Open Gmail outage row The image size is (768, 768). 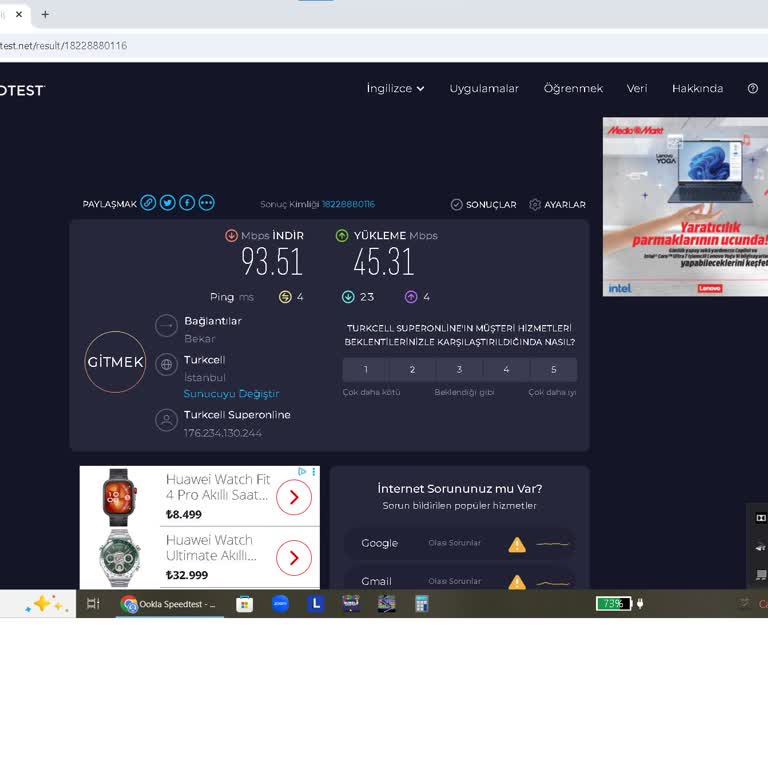(459, 580)
